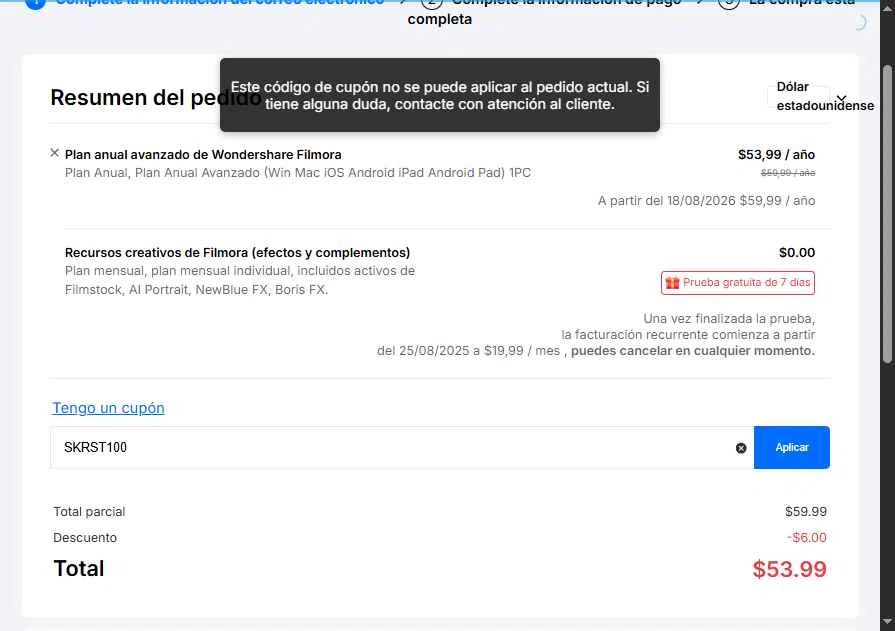
Task: Select 'Plan anual avanzado de Wondershare Filmora' title
Action: tap(203, 155)
